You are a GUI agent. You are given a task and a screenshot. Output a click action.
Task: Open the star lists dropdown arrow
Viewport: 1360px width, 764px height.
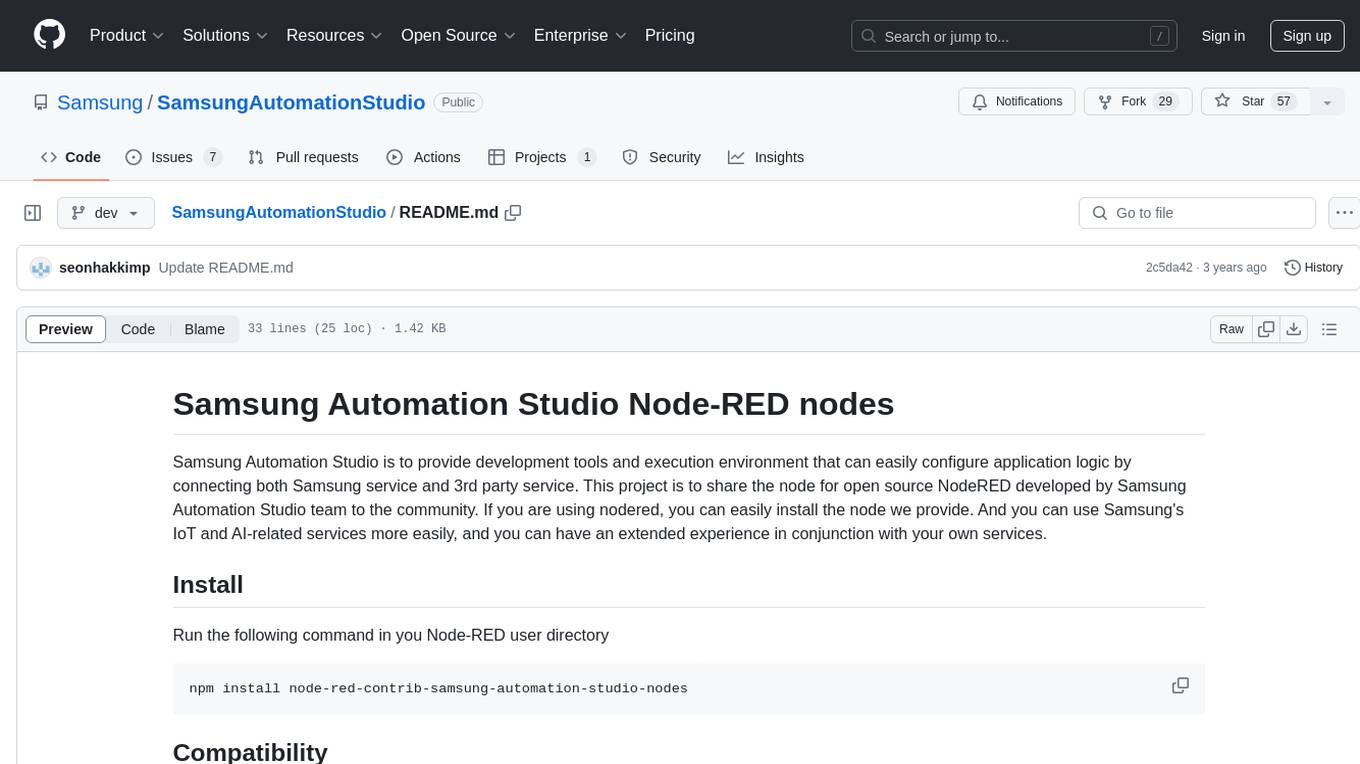(1327, 102)
